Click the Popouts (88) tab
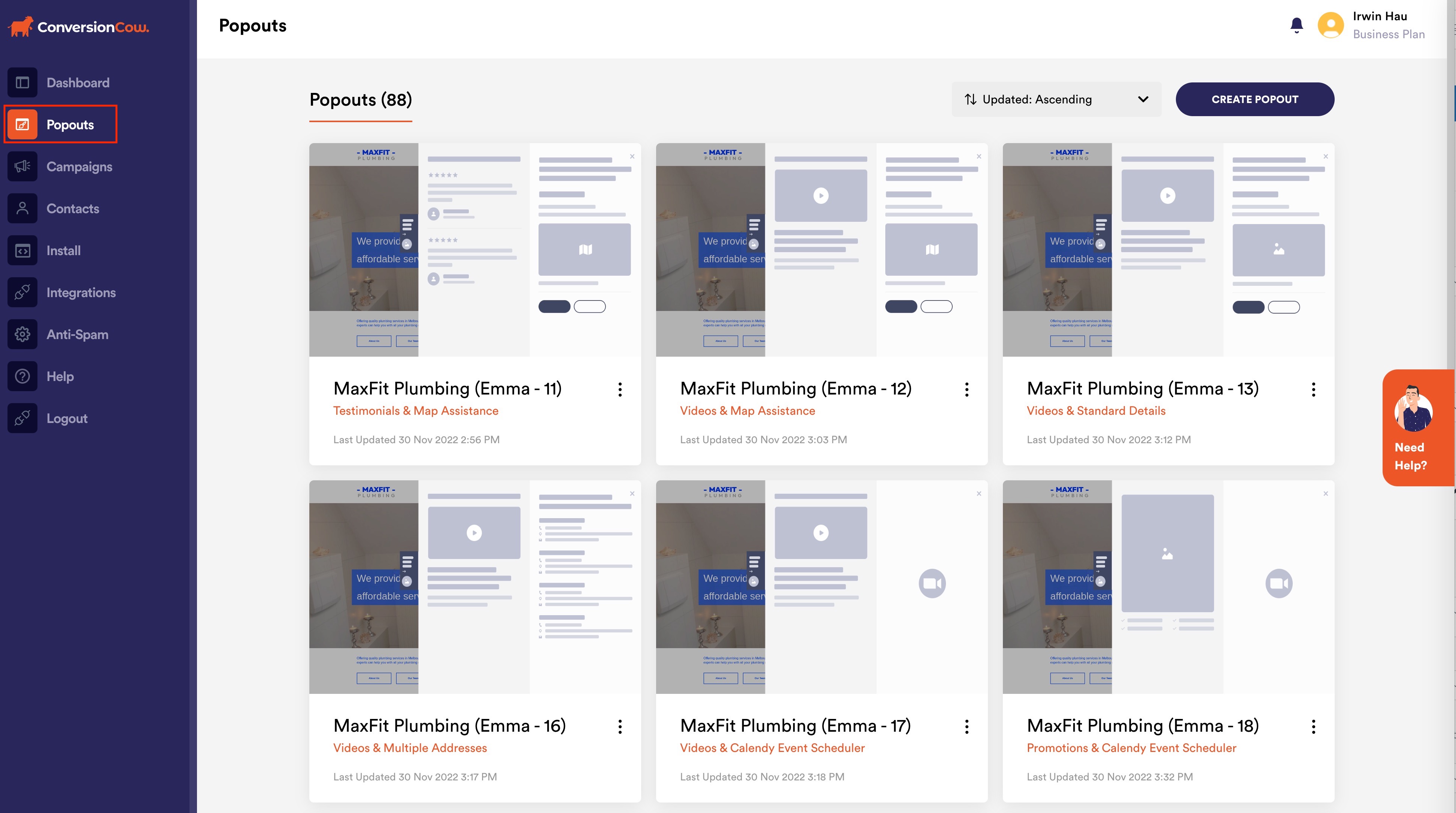The height and width of the screenshot is (813, 1456). click(x=361, y=100)
